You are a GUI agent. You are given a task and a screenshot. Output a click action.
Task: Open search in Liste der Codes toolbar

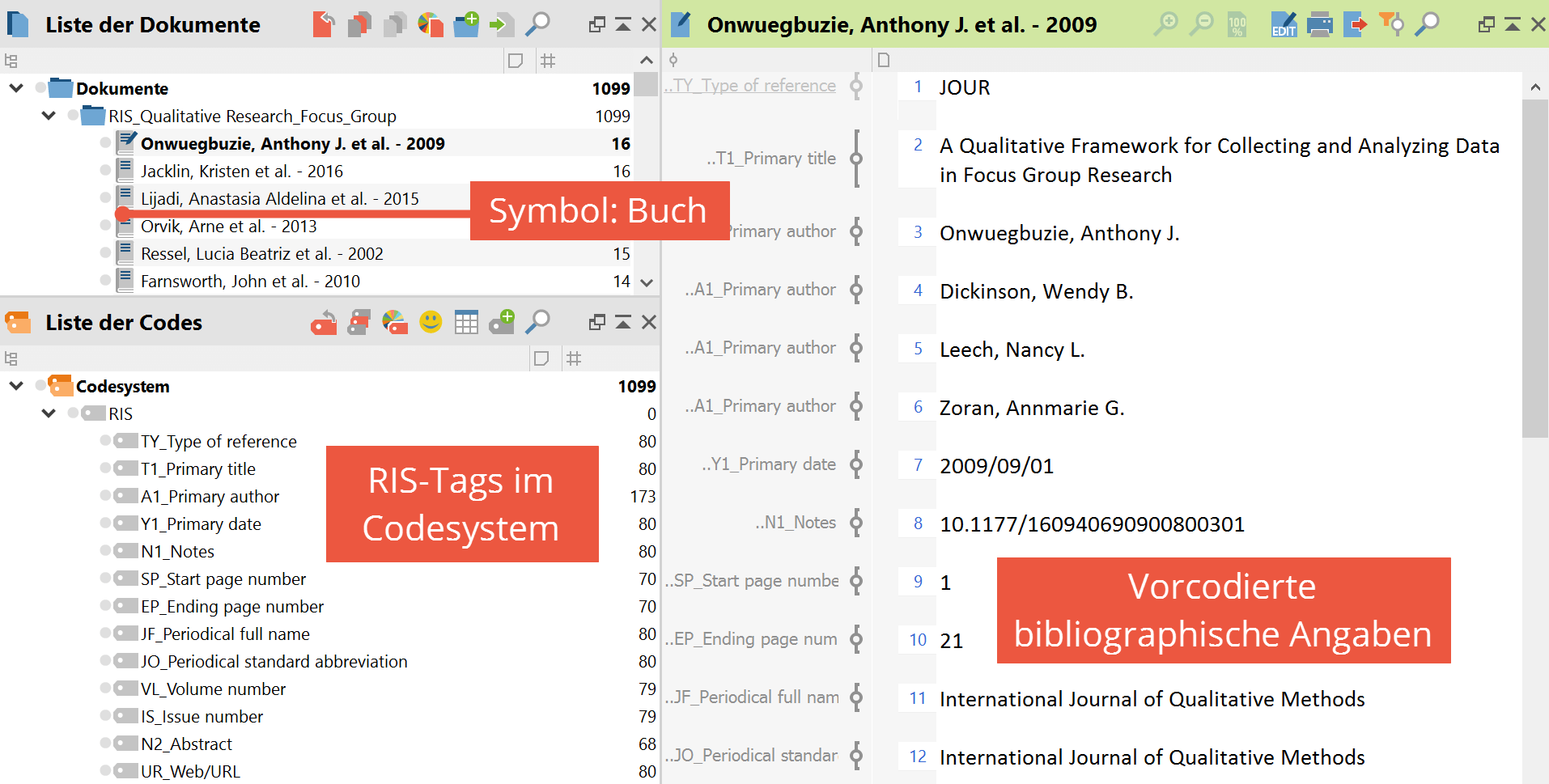pyautogui.click(x=537, y=322)
